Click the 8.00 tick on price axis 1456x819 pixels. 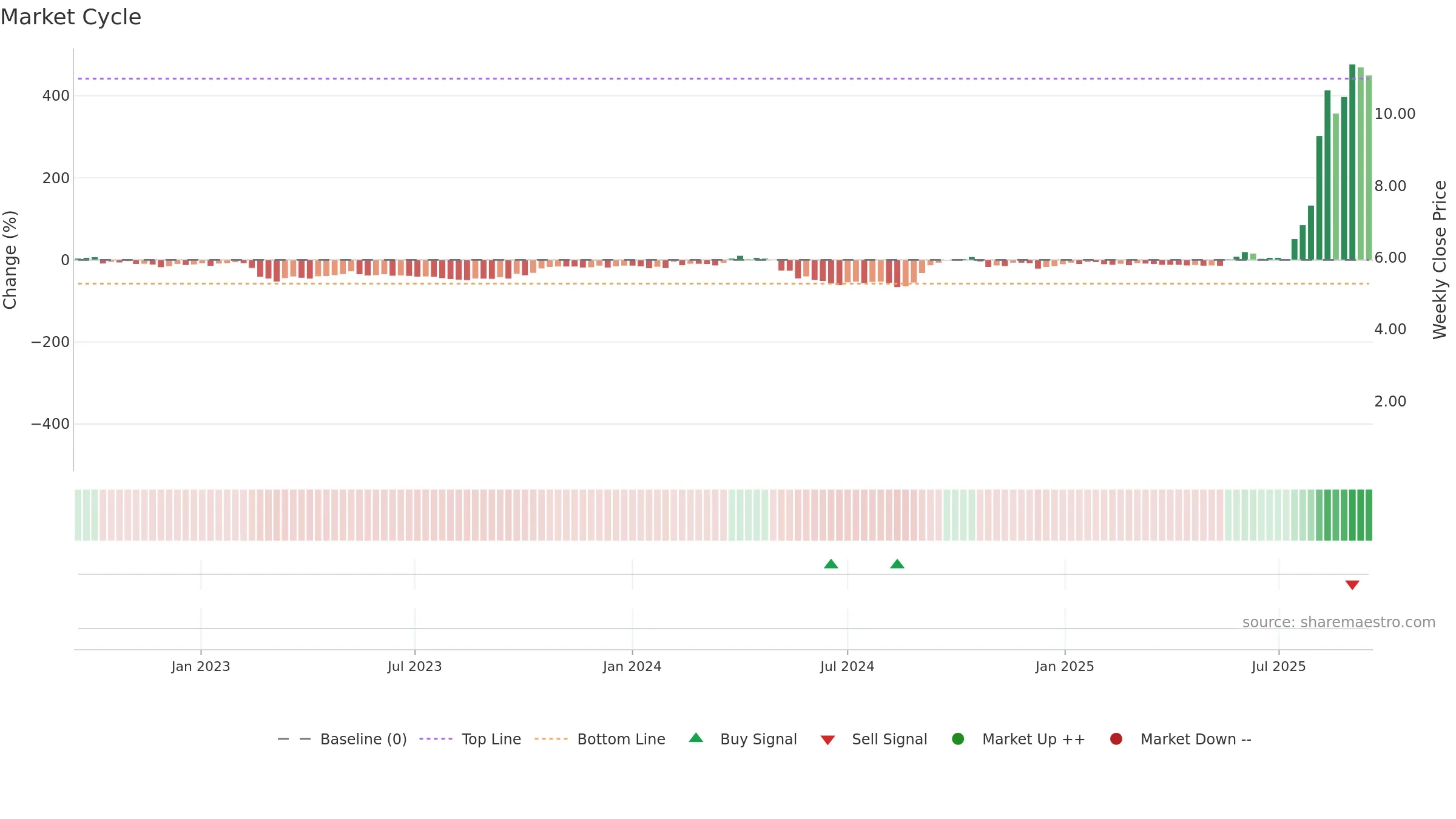(x=1390, y=186)
